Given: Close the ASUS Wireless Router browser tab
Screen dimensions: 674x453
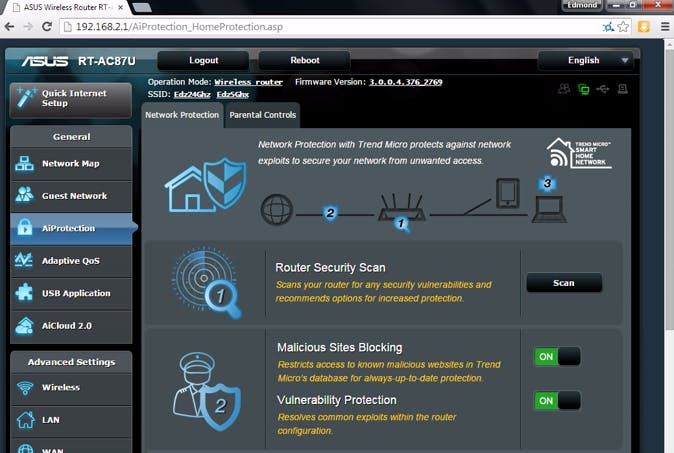Looking at the screenshot, I should [121, 7].
